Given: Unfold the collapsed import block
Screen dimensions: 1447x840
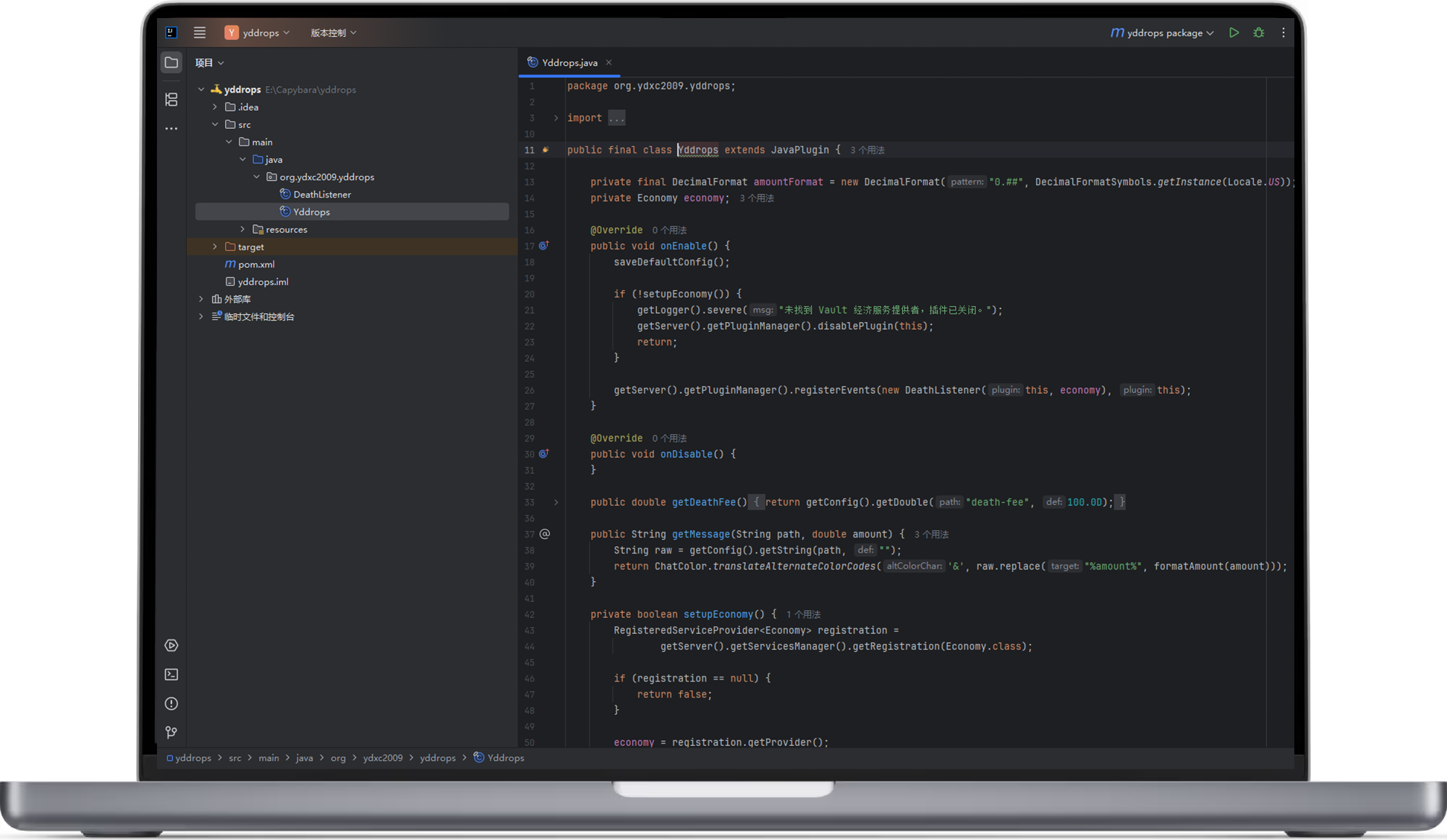Looking at the screenshot, I should pos(556,118).
